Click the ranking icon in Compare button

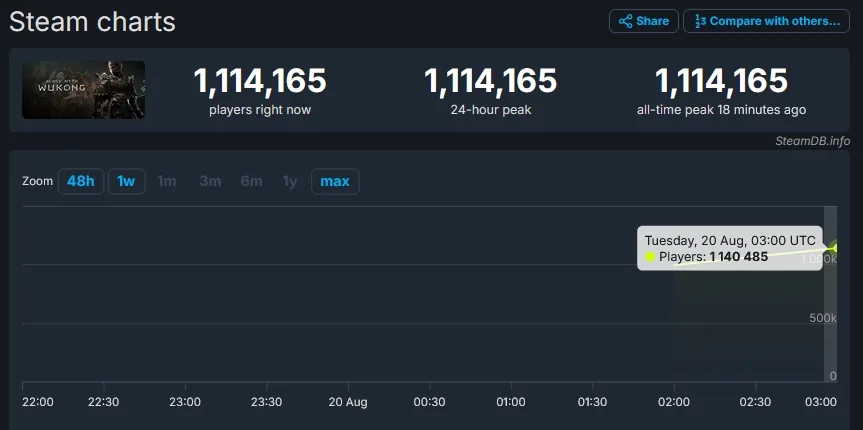click(x=700, y=21)
